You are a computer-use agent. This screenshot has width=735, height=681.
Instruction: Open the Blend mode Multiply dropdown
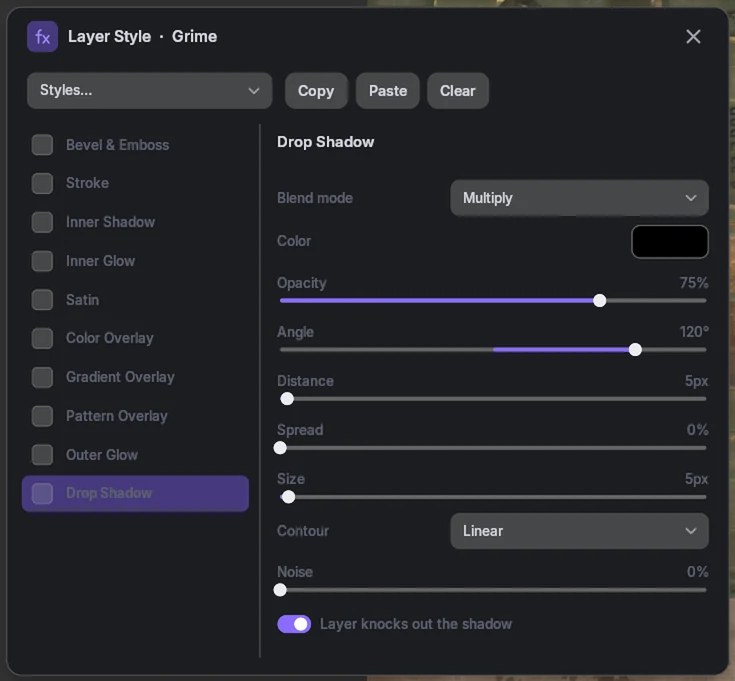click(x=579, y=198)
